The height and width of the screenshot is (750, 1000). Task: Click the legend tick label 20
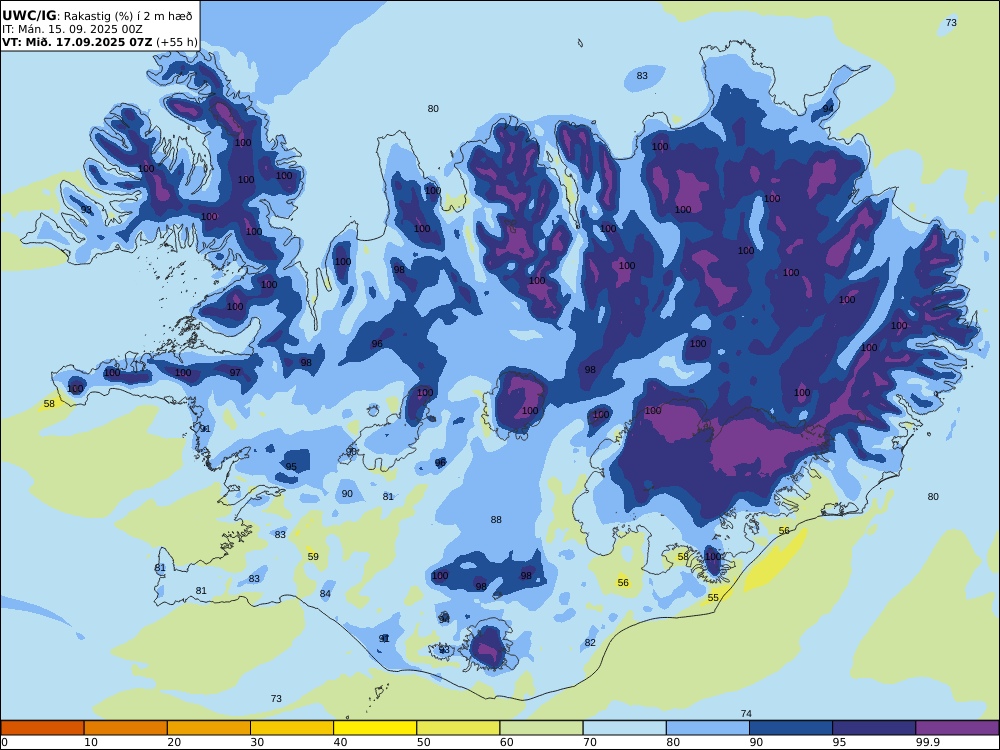(x=174, y=742)
